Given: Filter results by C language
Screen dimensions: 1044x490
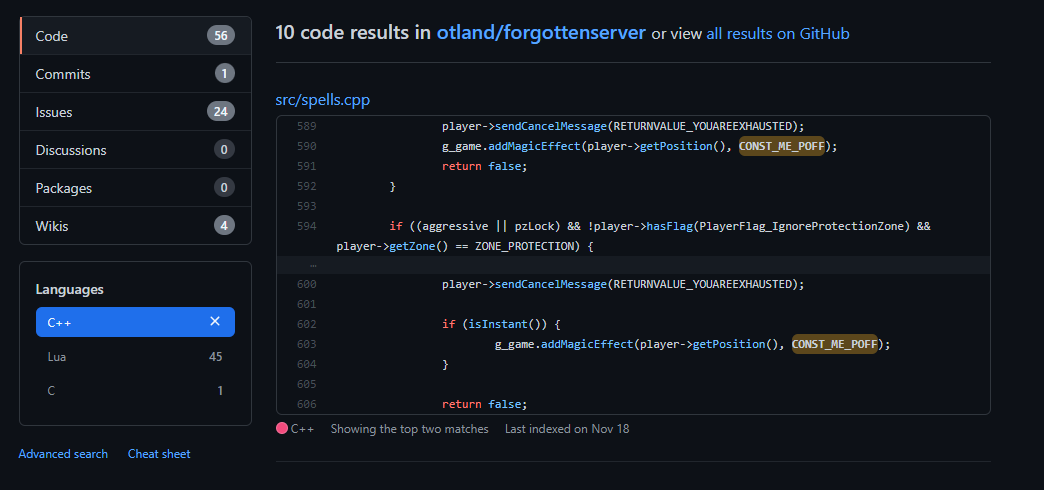Looking at the screenshot, I should [x=135, y=391].
